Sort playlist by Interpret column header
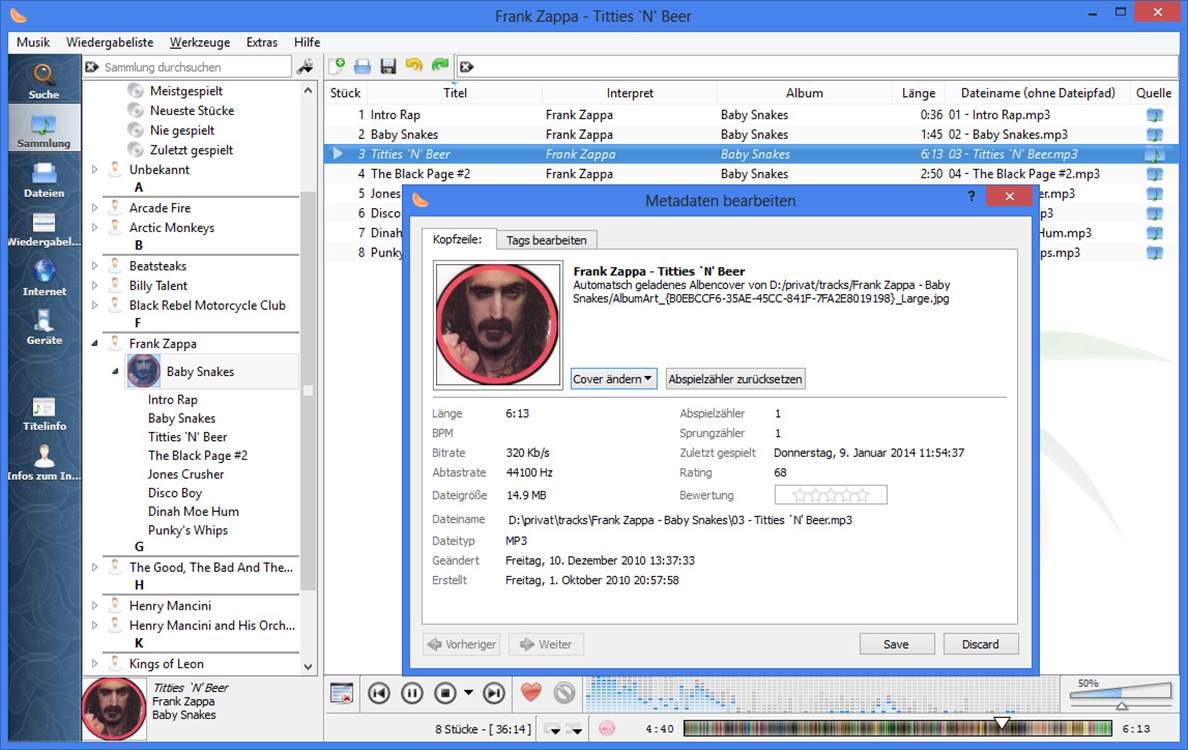Viewport: 1188px width, 750px height. click(630, 92)
